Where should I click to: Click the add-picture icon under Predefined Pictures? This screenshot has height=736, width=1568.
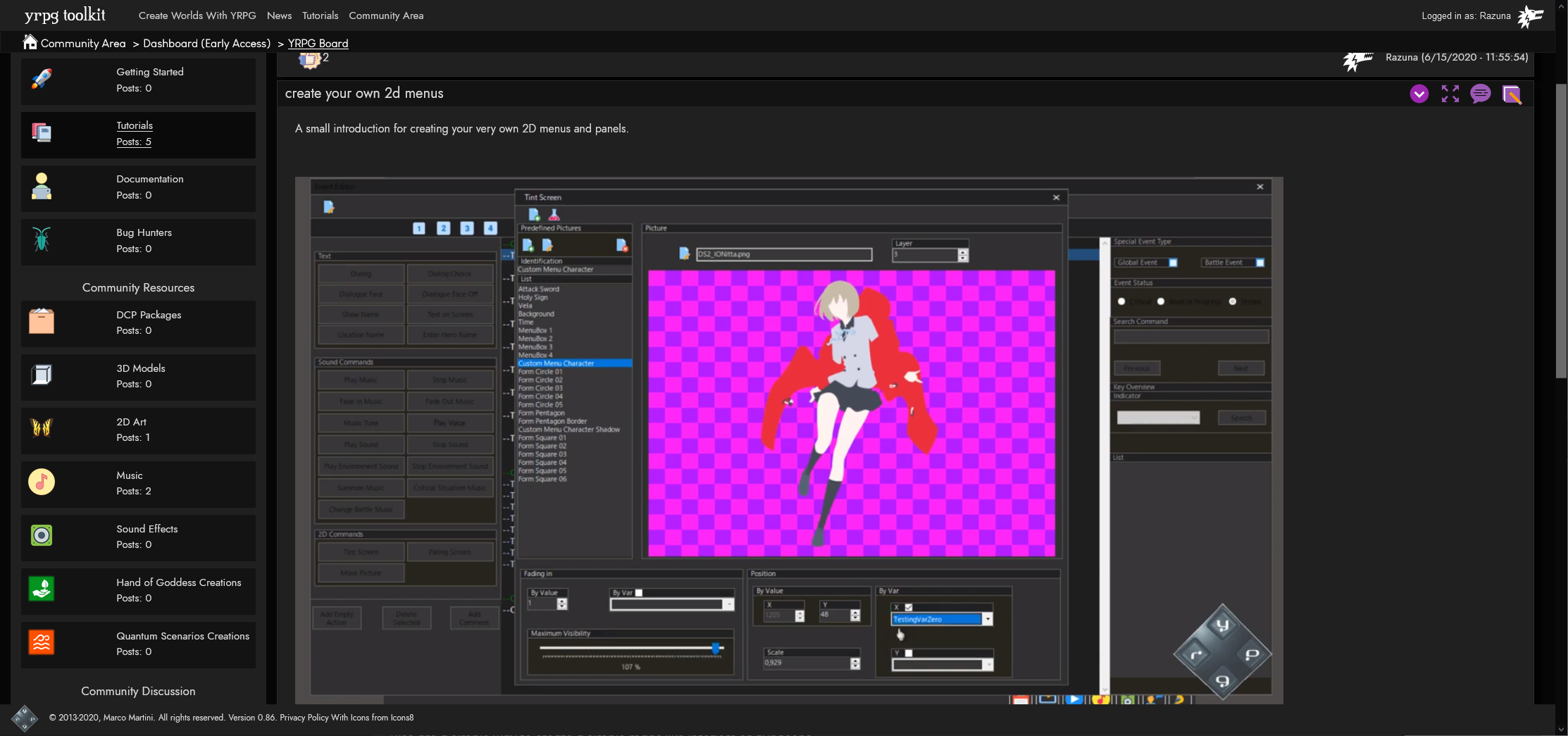pos(528,245)
